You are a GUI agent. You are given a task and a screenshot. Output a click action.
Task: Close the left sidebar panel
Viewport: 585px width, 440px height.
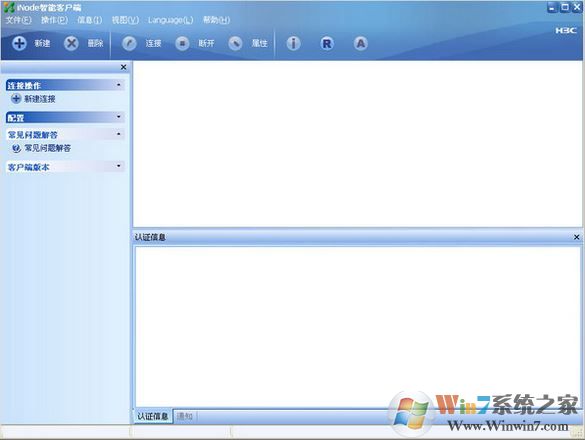123,67
